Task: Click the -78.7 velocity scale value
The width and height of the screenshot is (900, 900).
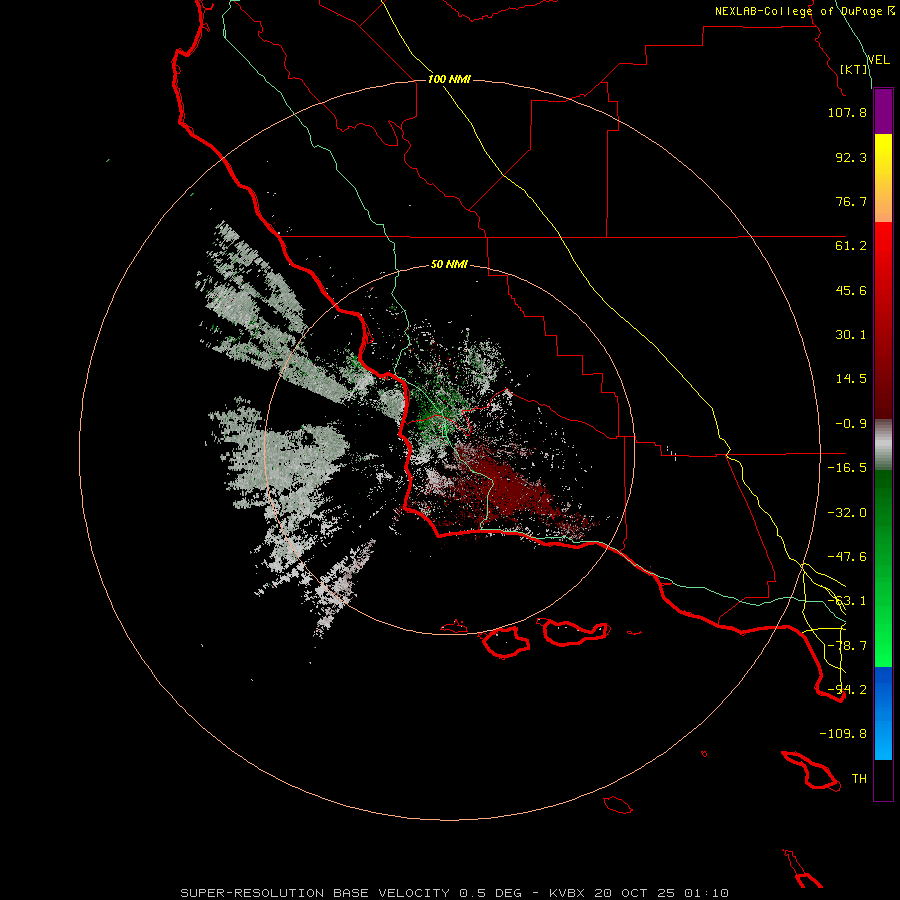Action: tap(847, 646)
